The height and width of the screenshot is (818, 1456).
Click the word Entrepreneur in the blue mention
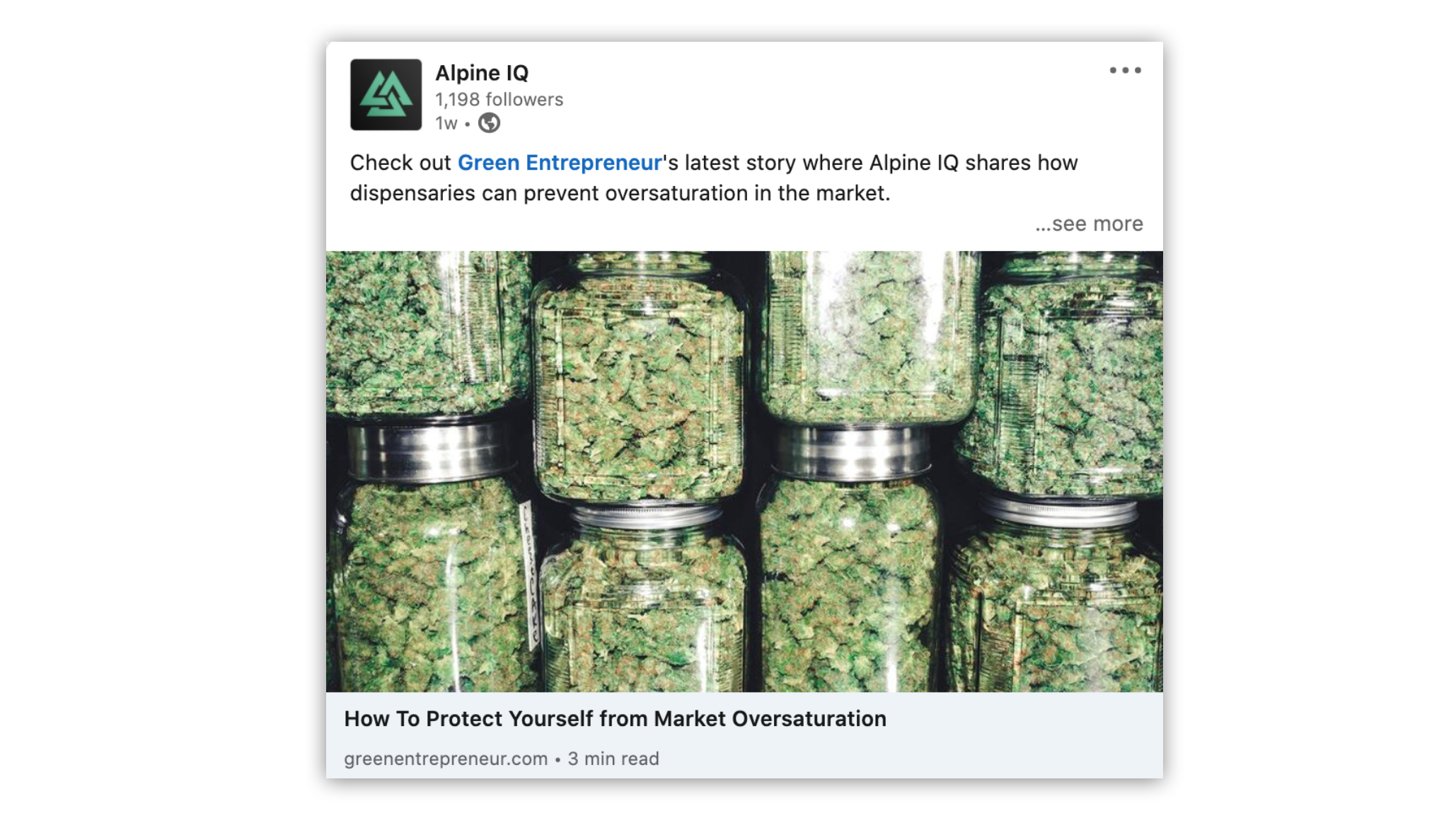[594, 163]
